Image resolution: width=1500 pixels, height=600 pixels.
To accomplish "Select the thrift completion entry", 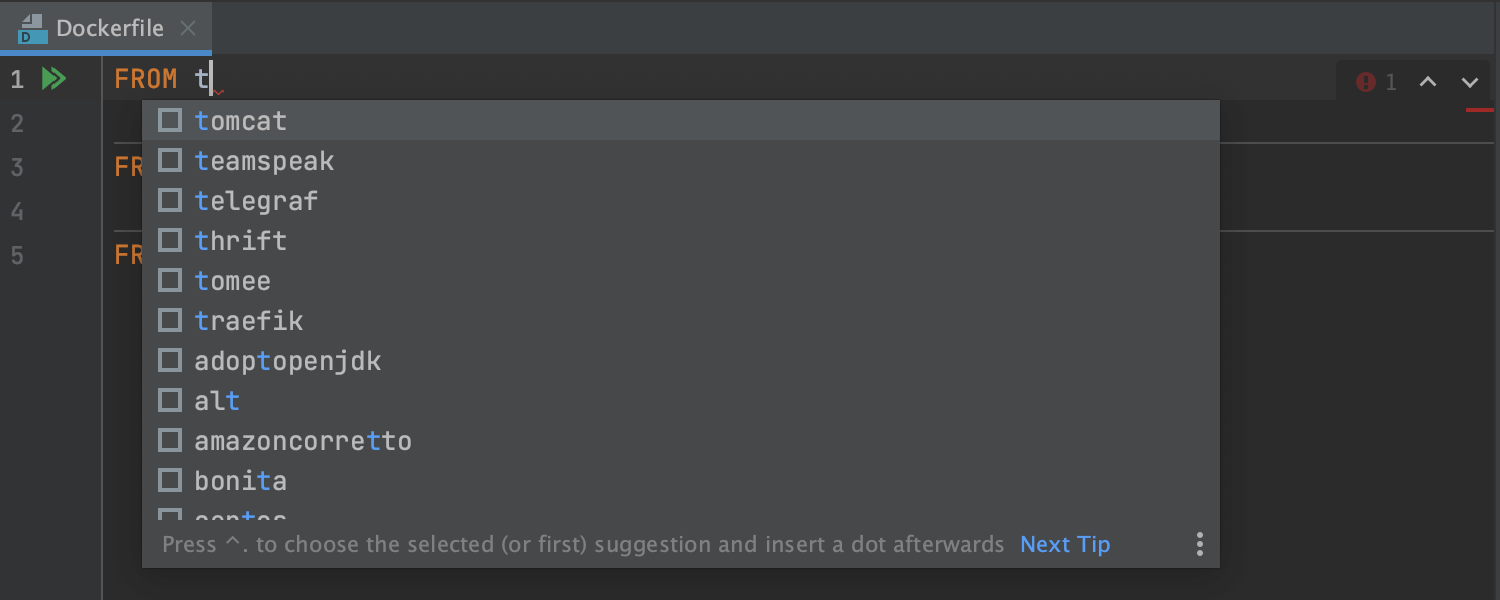I will [240, 240].
